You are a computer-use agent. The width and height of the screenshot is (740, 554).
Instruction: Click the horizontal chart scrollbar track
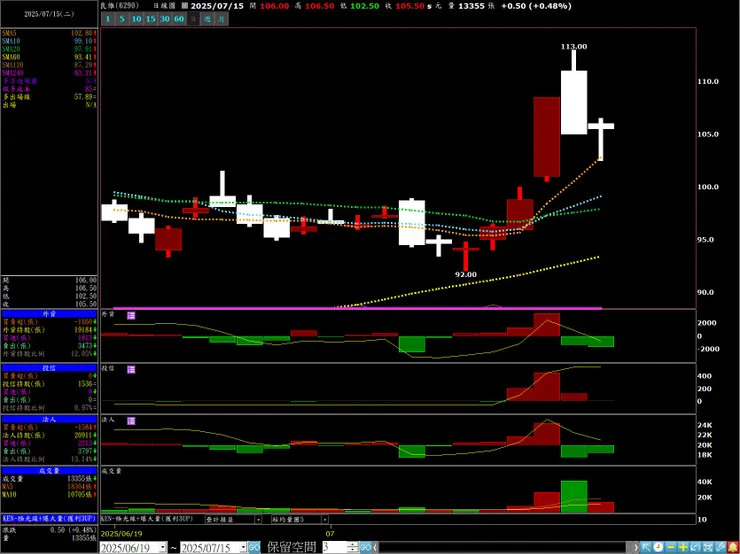[503, 547]
